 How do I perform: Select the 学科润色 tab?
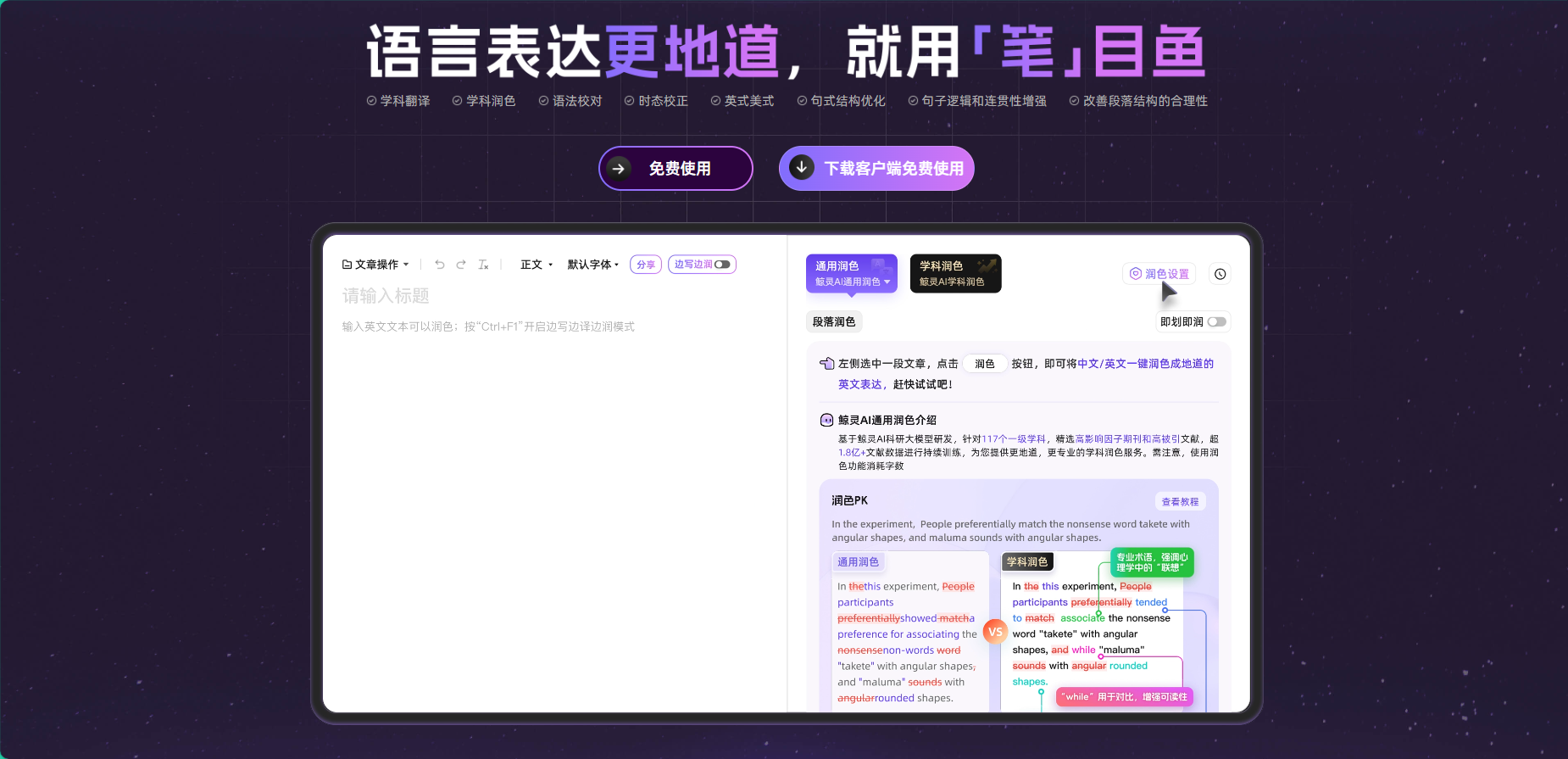click(955, 273)
